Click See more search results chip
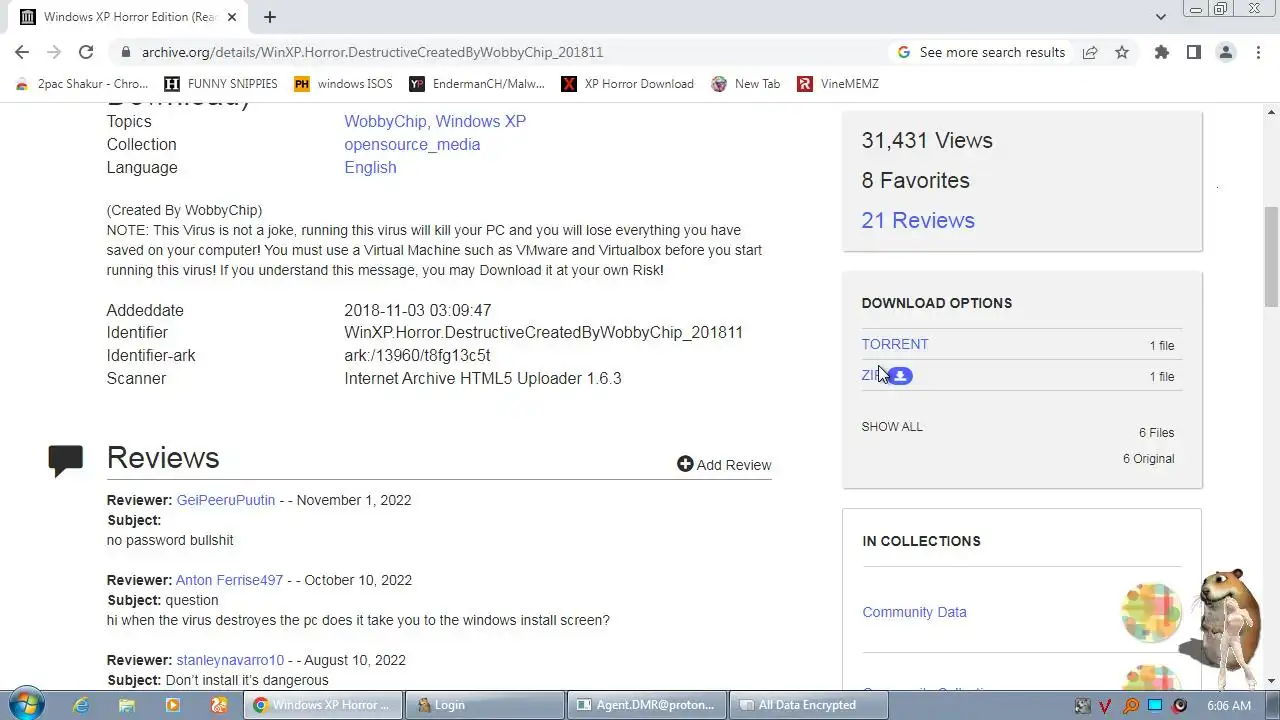 pos(982,52)
